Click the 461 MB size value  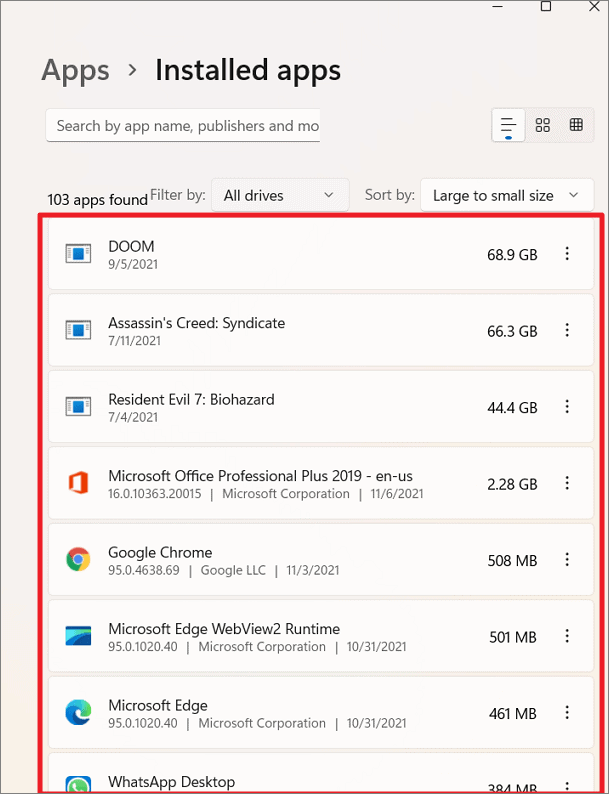513,713
